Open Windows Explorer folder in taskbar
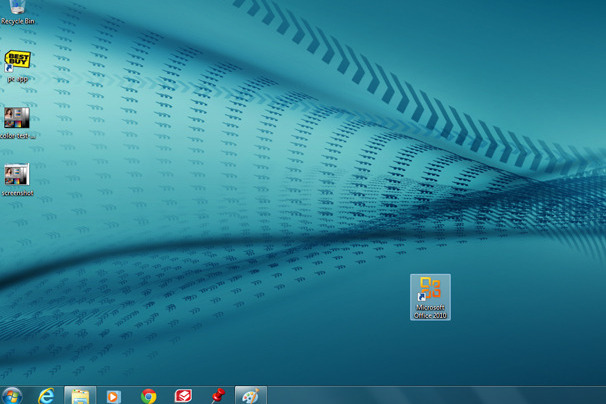 click(80, 396)
